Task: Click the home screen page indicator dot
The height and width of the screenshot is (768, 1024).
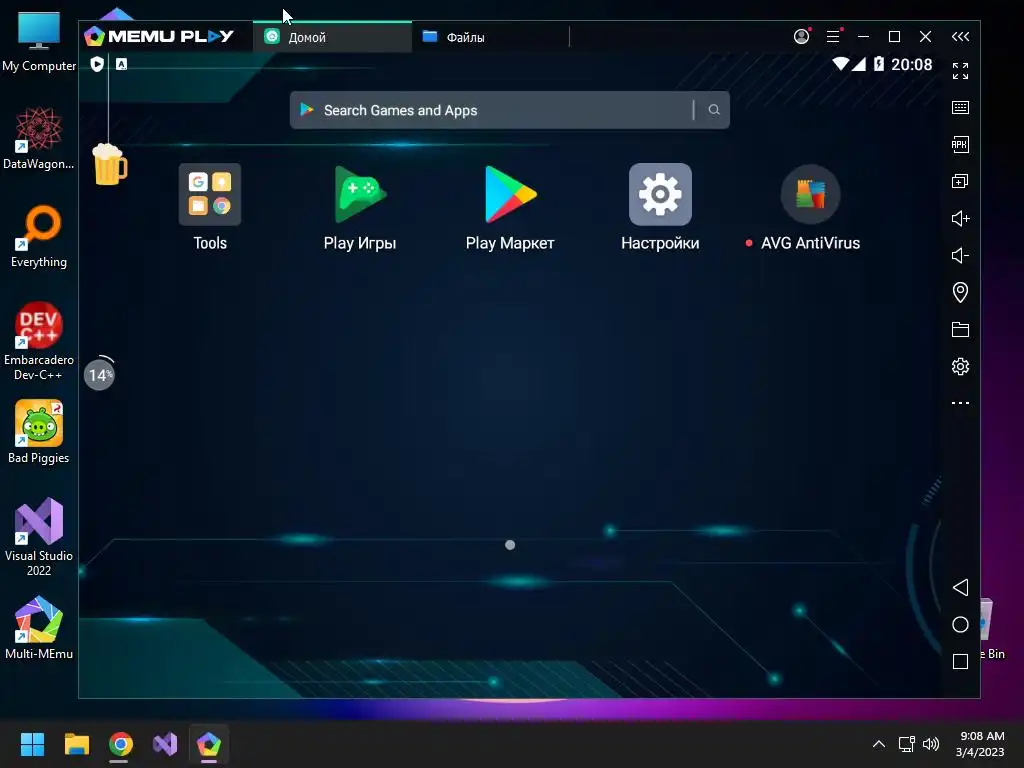Action: coord(510,545)
